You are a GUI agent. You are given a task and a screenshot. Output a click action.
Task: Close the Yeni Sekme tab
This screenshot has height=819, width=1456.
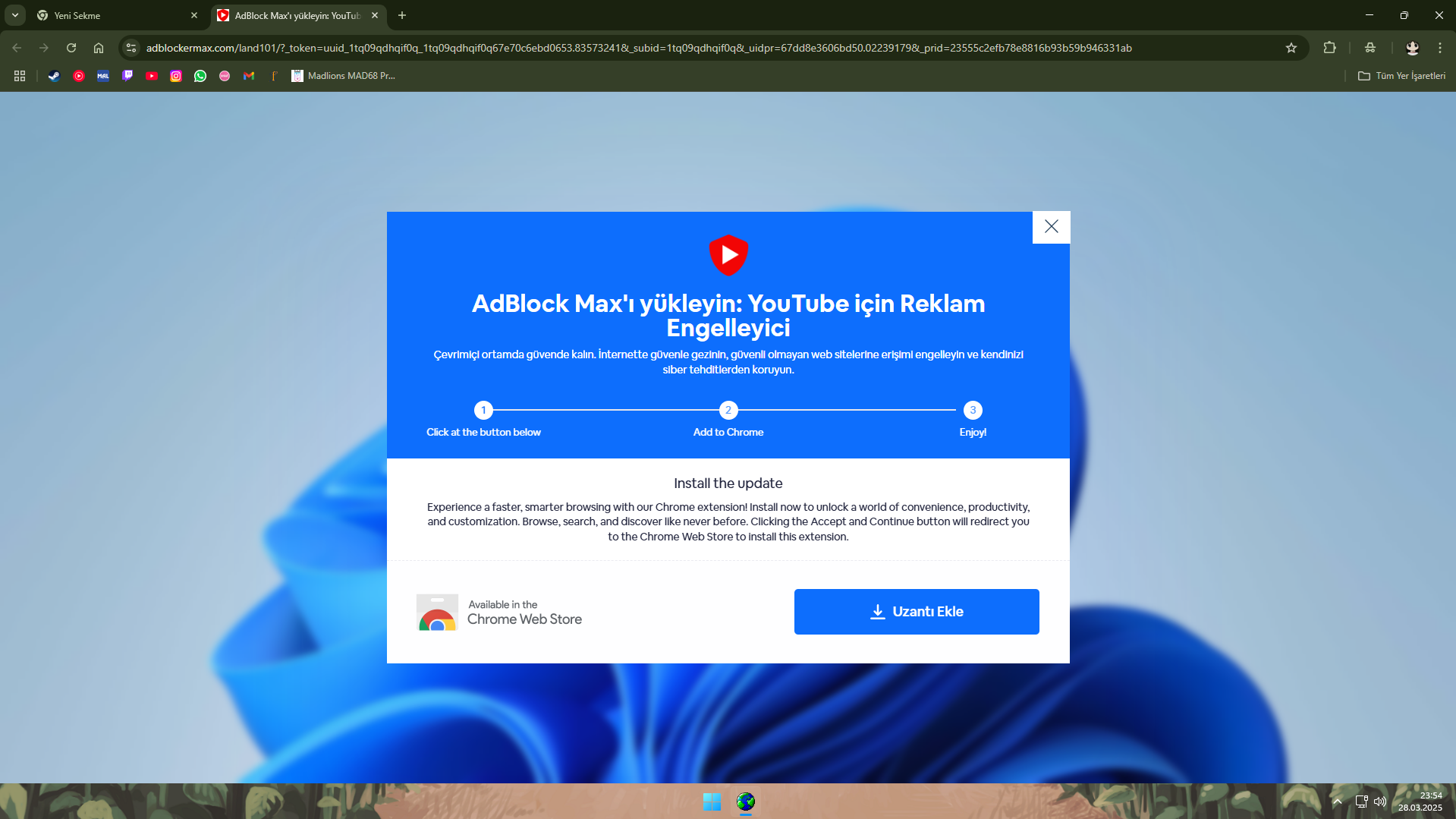coord(194,15)
